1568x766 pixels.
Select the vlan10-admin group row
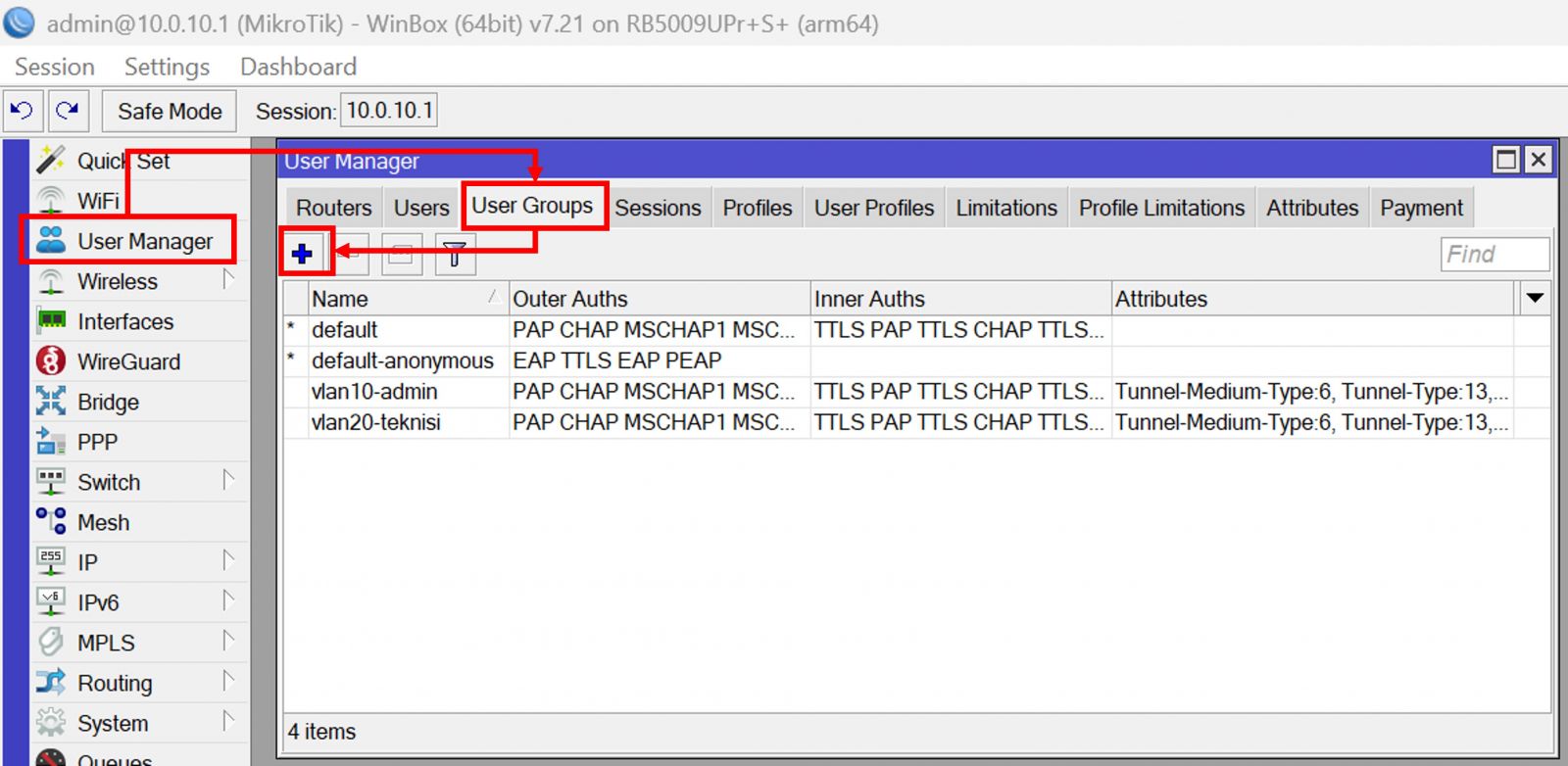coord(374,392)
